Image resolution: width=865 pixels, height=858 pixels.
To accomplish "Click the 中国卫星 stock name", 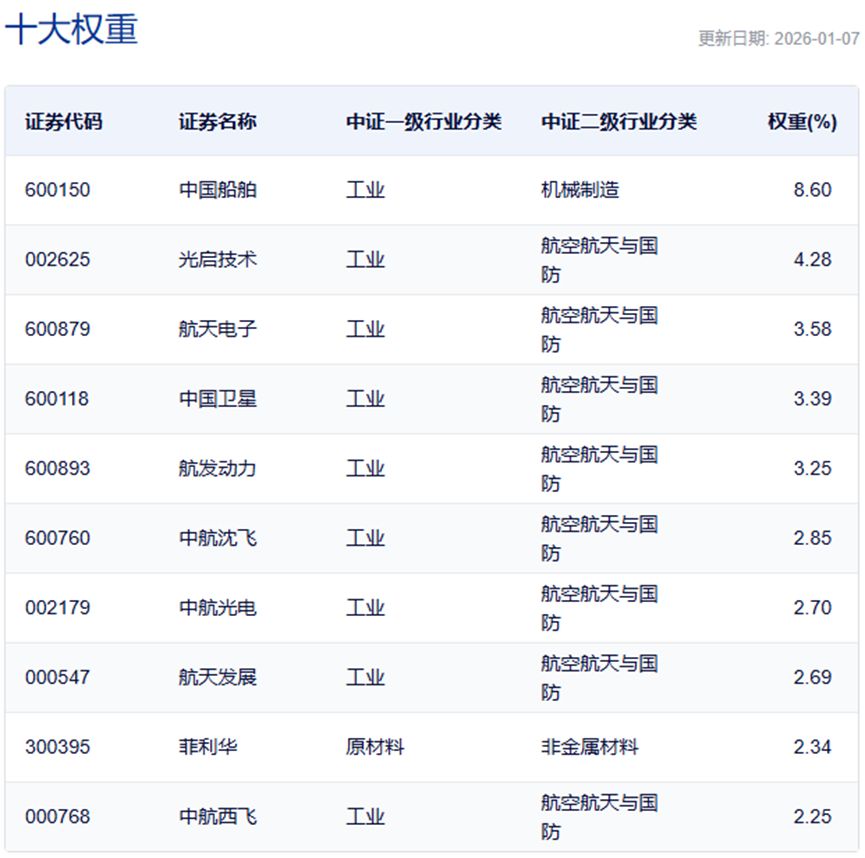I will point(217,399).
